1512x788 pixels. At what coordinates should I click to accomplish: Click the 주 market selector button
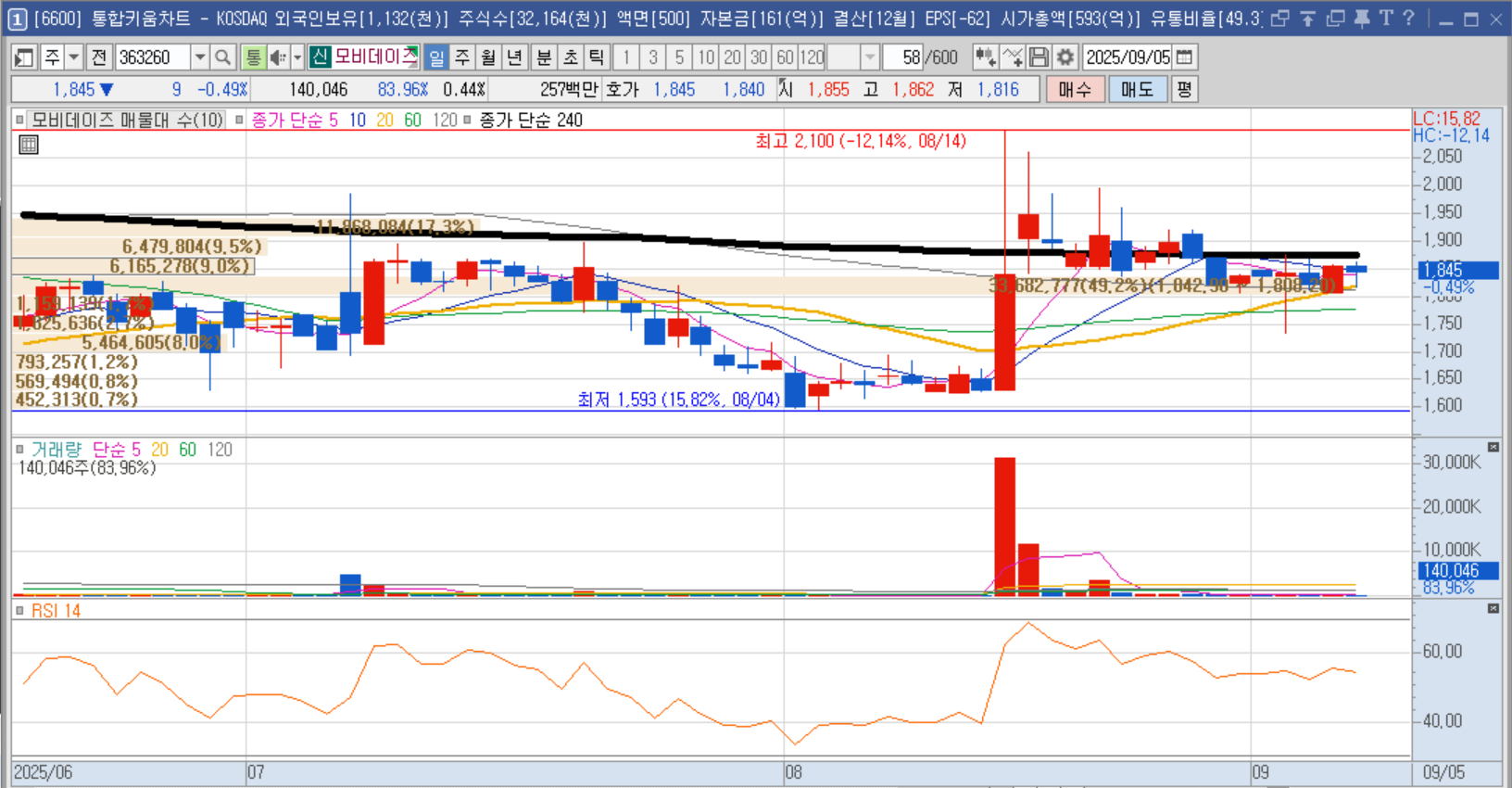[53, 57]
